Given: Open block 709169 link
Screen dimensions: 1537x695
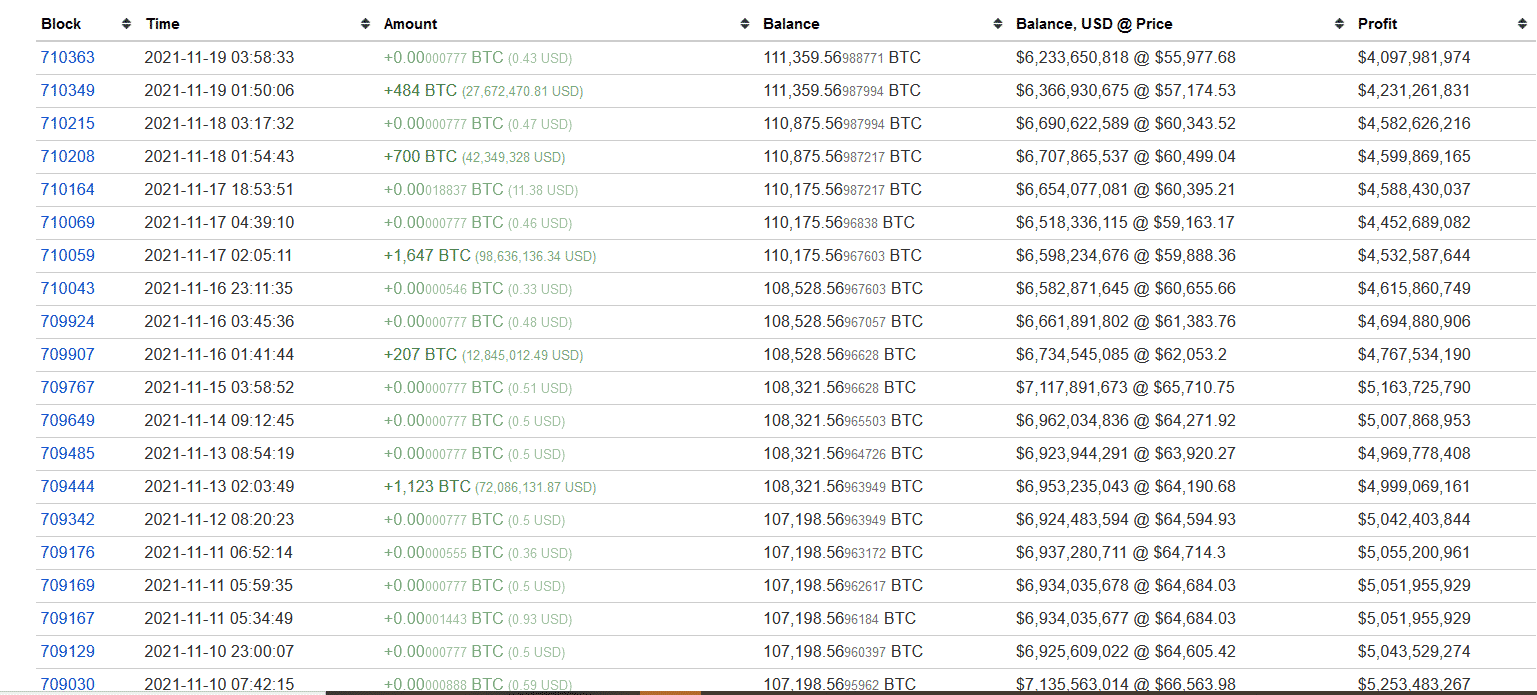Looking at the screenshot, I should (x=67, y=586).
